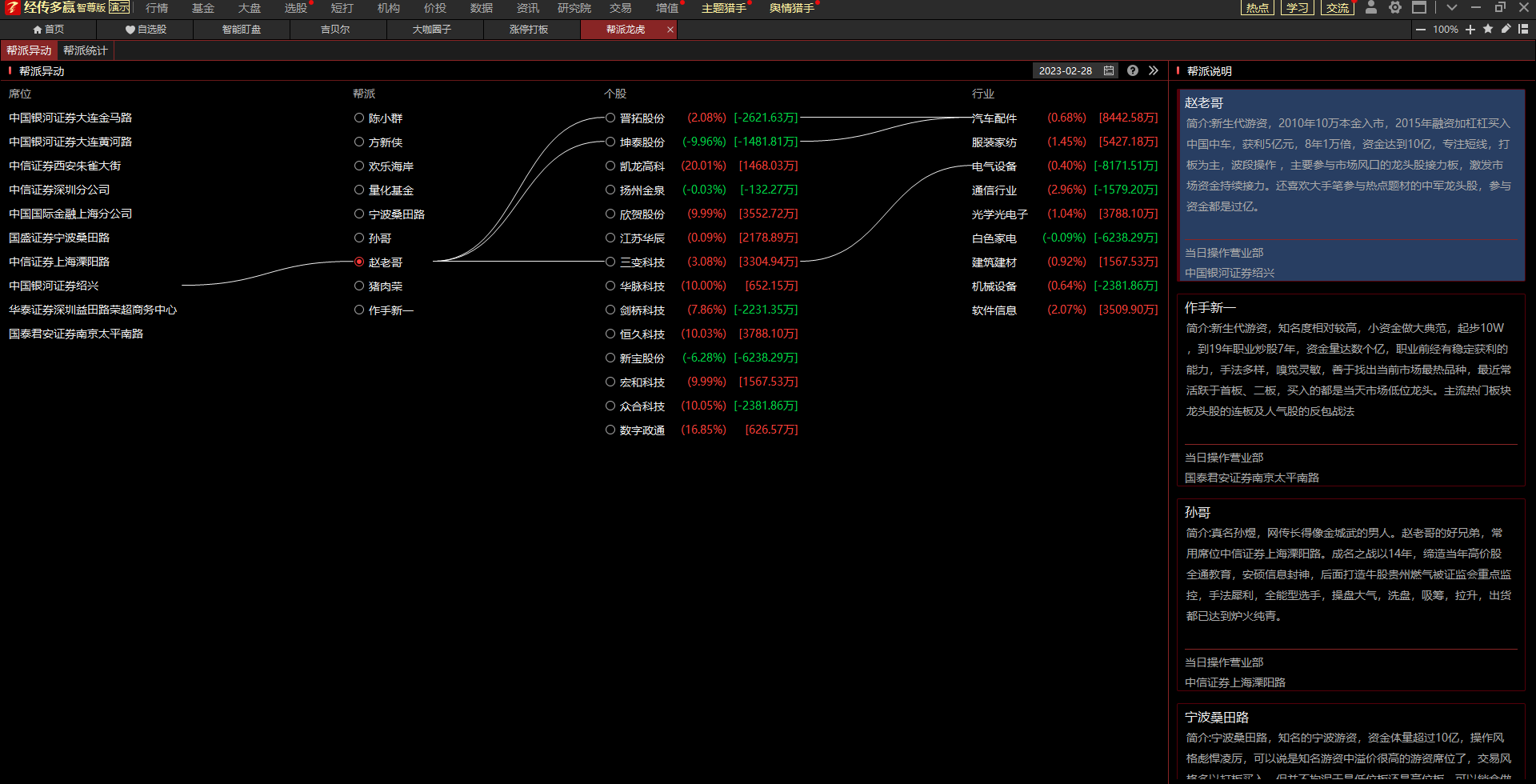This screenshot has width=1536, height=784.
Task: Click the 学习 button
Action: pyautogui.click(x=1298, y=8)
